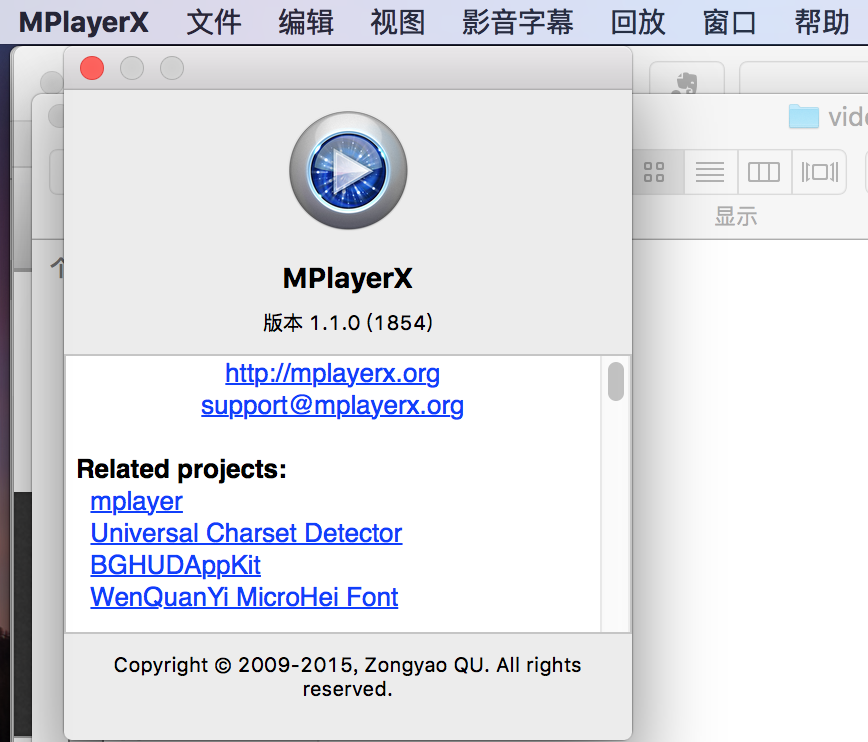Switch Finder to icon view

(x=654, y=172)
